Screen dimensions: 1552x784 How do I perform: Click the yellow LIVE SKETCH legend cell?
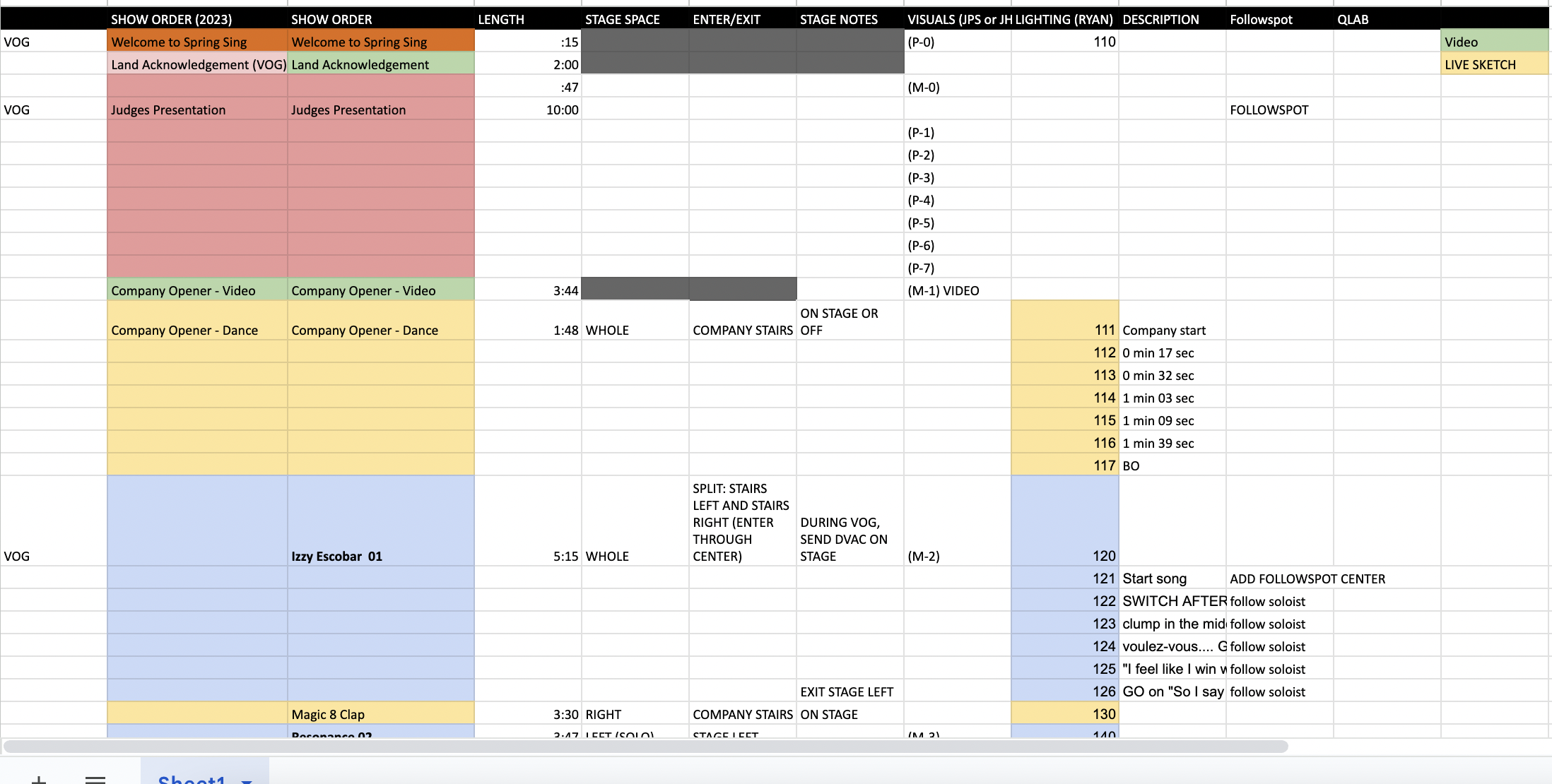1494,64
